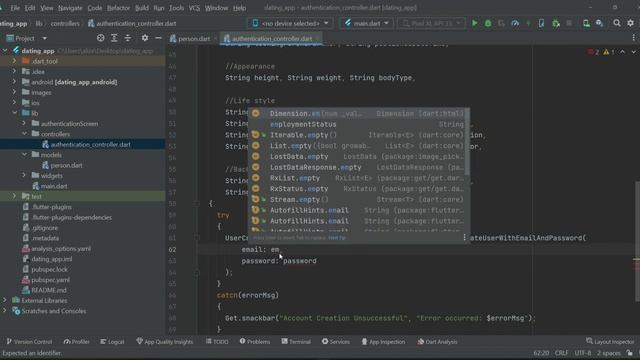Open README.md in project tree
The width and height of the screenshot is (640, 360).
coord(49,290)
